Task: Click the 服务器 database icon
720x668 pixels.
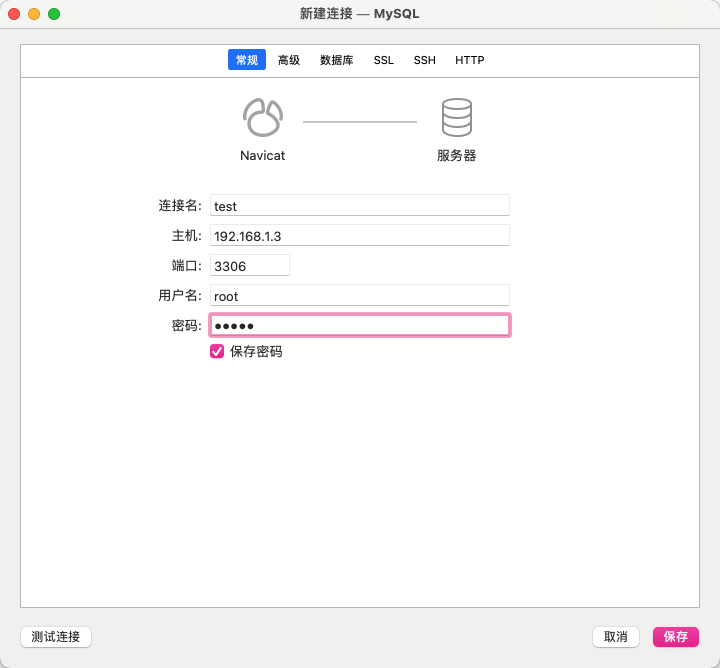Action: [x=456, y=118]
